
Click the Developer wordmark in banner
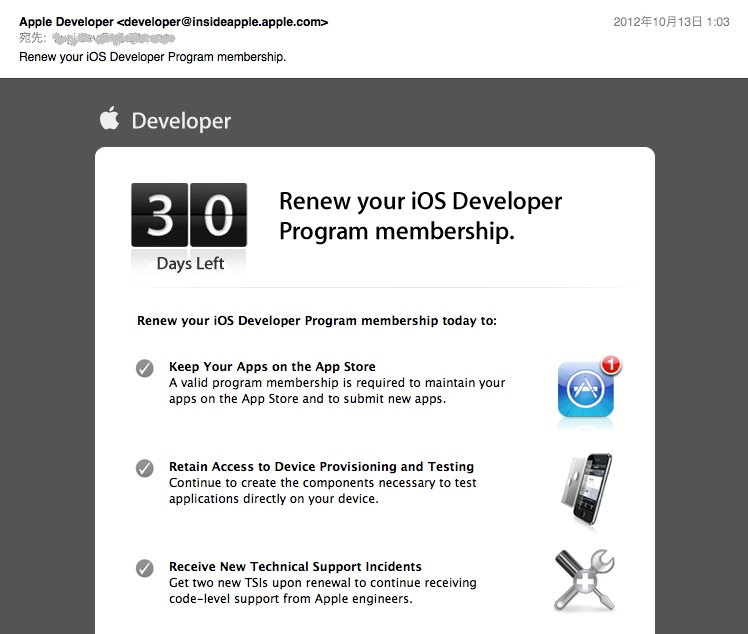[x=181, y=121]
